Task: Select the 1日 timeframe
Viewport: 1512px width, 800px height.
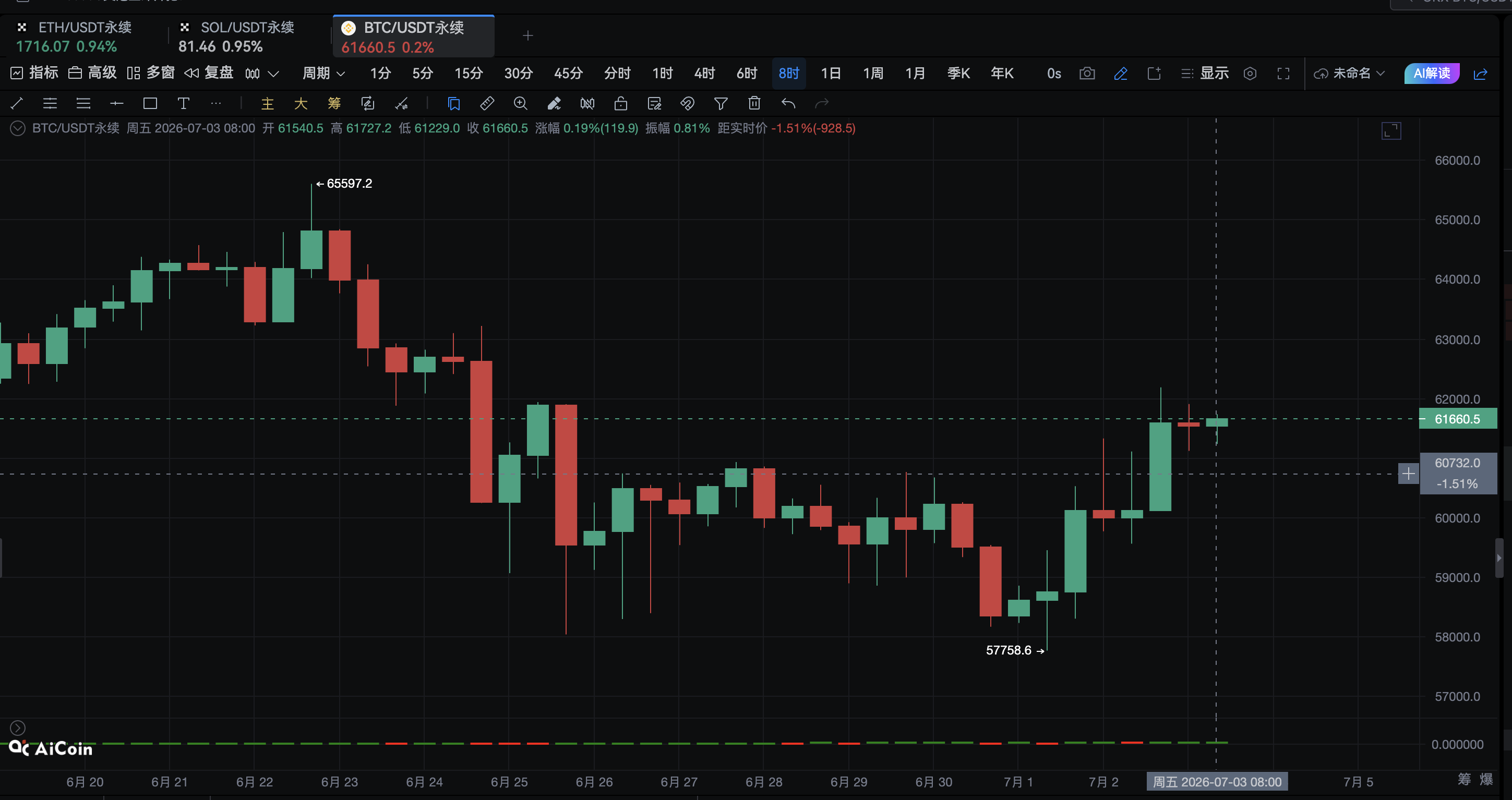Action: (x=831, y=74)
